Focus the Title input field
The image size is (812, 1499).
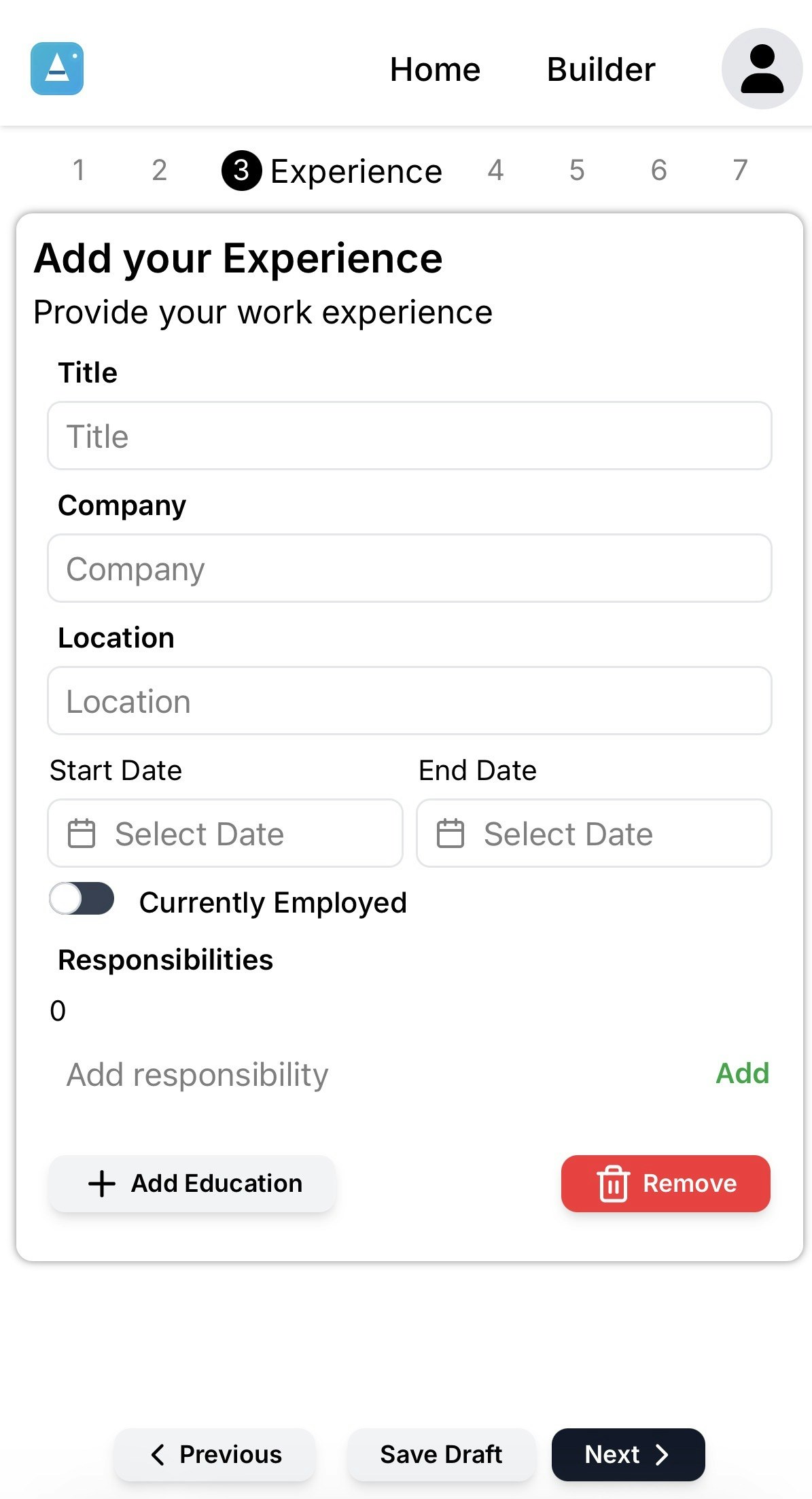tap(409, 436)
